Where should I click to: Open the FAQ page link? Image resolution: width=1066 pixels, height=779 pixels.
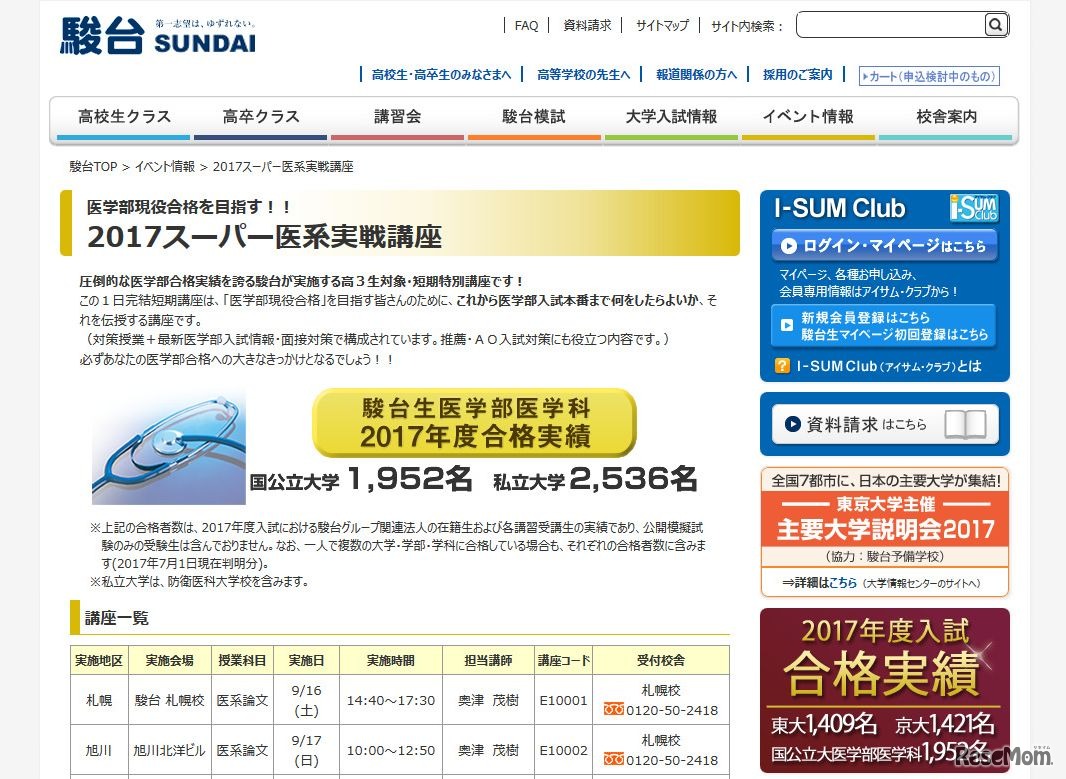(x=526, y=25)
